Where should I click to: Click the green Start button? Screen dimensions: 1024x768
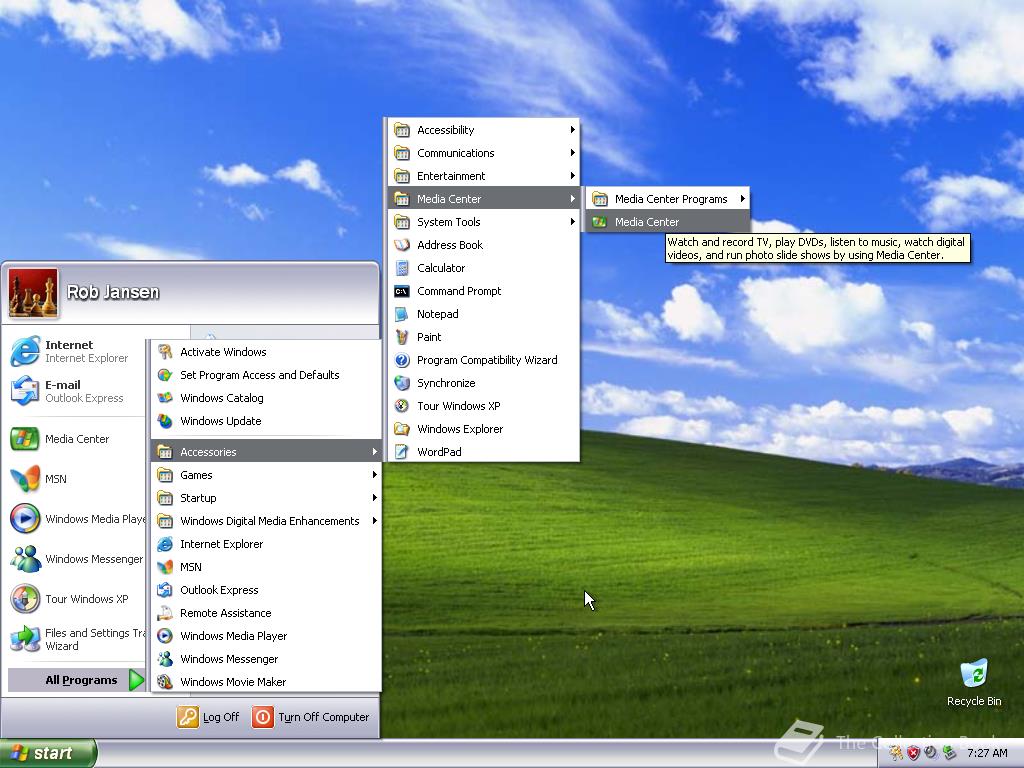(48, 754)
